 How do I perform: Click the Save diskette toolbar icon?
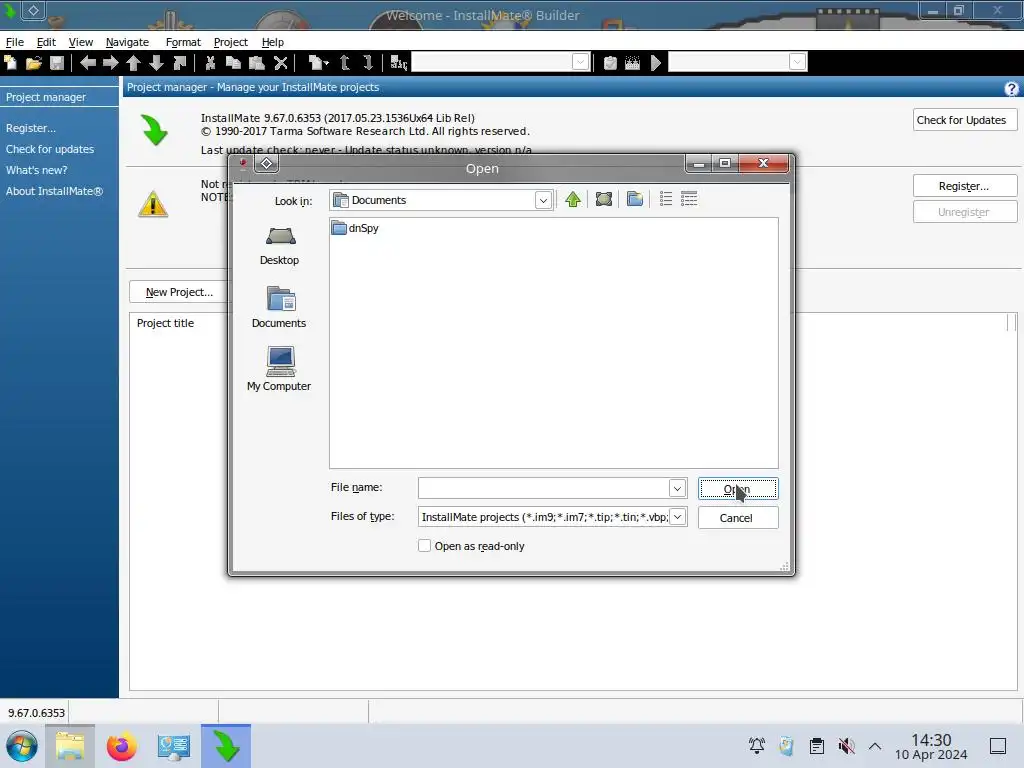point(57,63)
